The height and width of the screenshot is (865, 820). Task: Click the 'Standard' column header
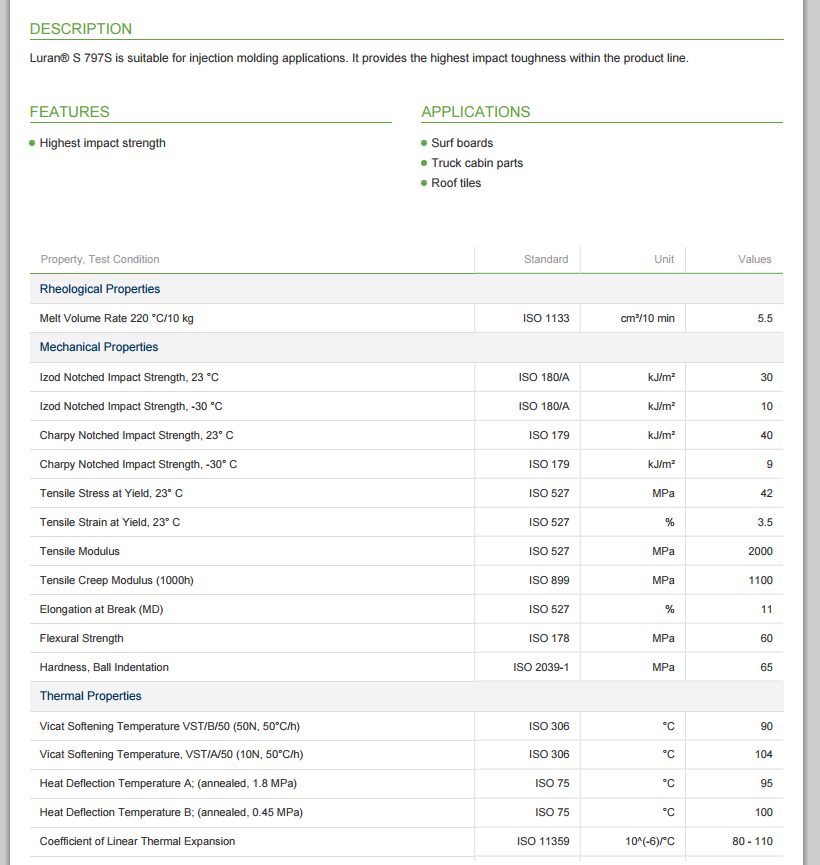coord(546,259)
